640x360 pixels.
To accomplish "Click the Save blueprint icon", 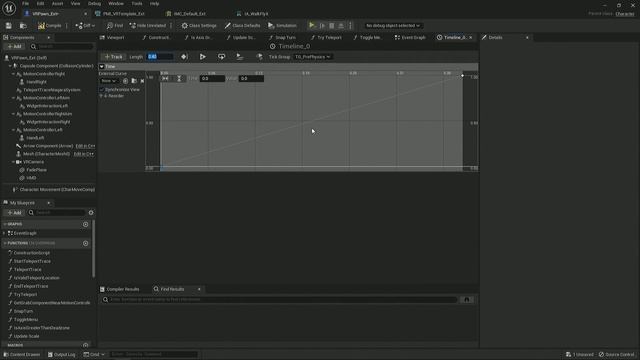I will click(9, 25).
